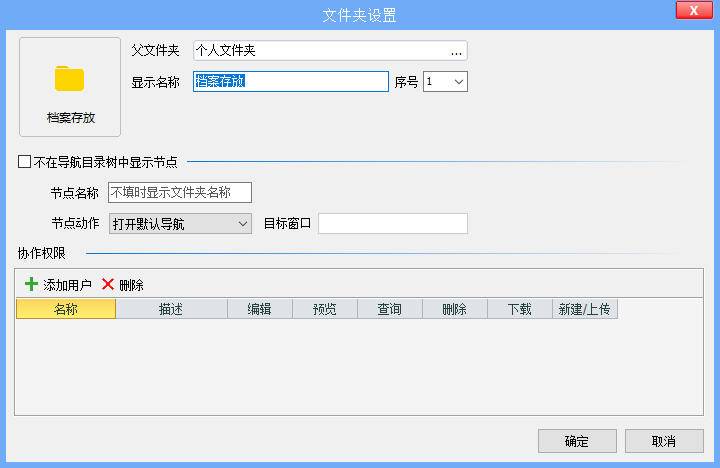The height and width of the screenshot is (468, 720).
Task: Click the 显示名称 label
Action: tap(155, 82)
